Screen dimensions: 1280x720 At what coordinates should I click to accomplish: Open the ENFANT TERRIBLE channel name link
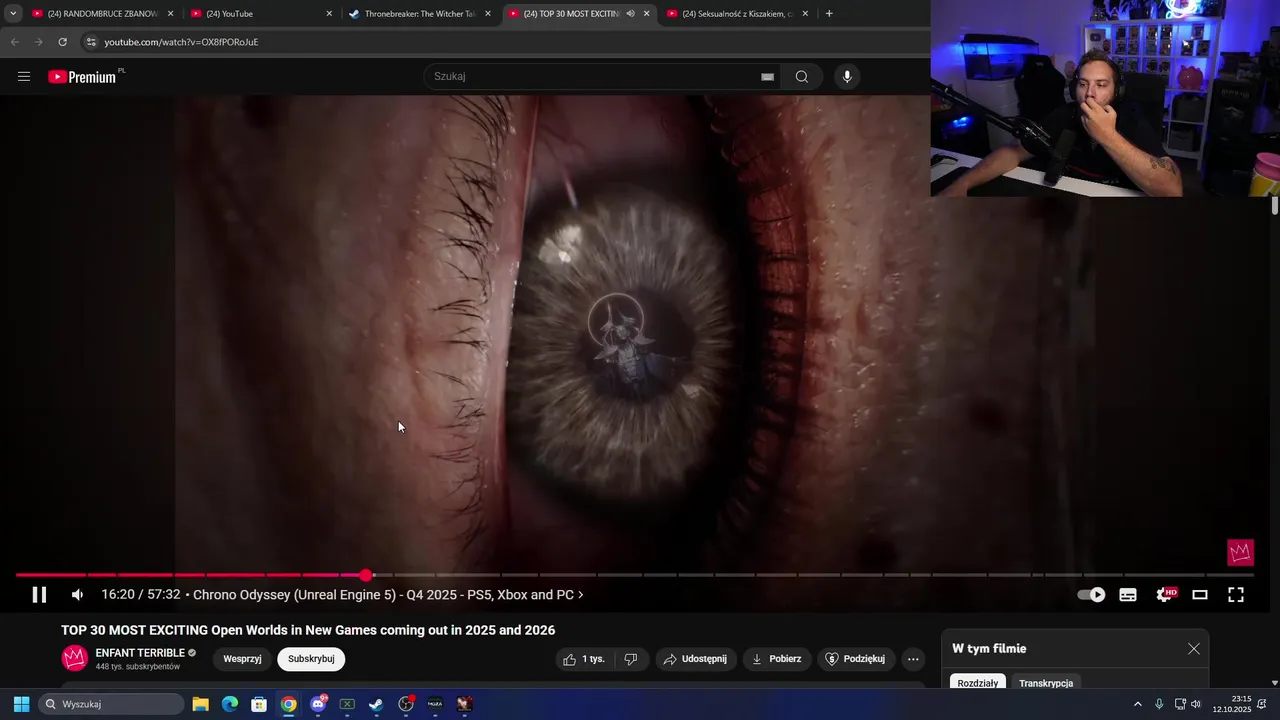point(140,653)
